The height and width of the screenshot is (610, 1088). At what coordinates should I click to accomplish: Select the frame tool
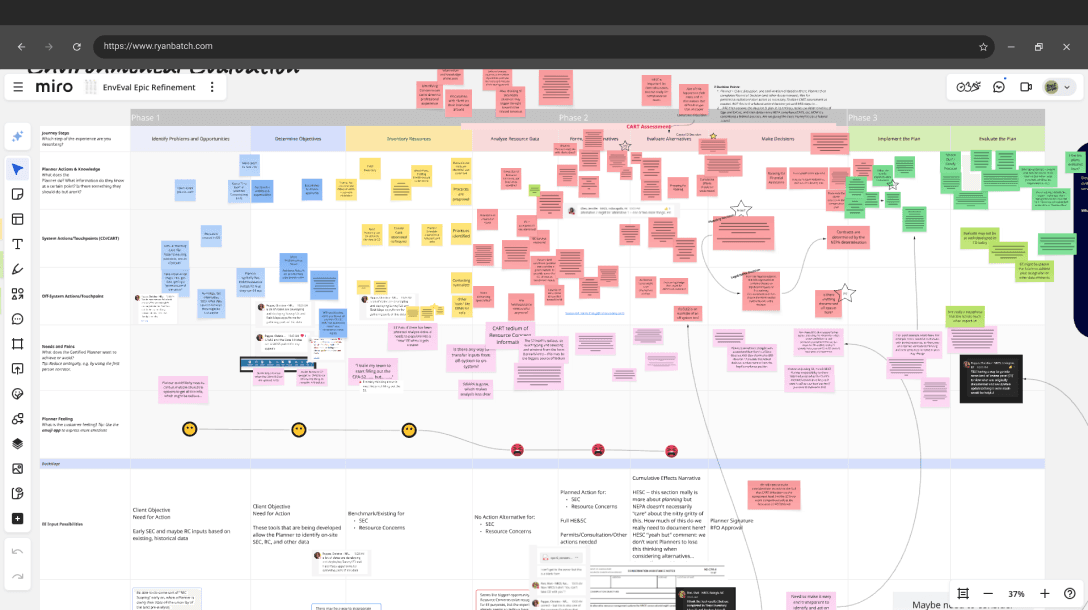[x=17, y=343]
